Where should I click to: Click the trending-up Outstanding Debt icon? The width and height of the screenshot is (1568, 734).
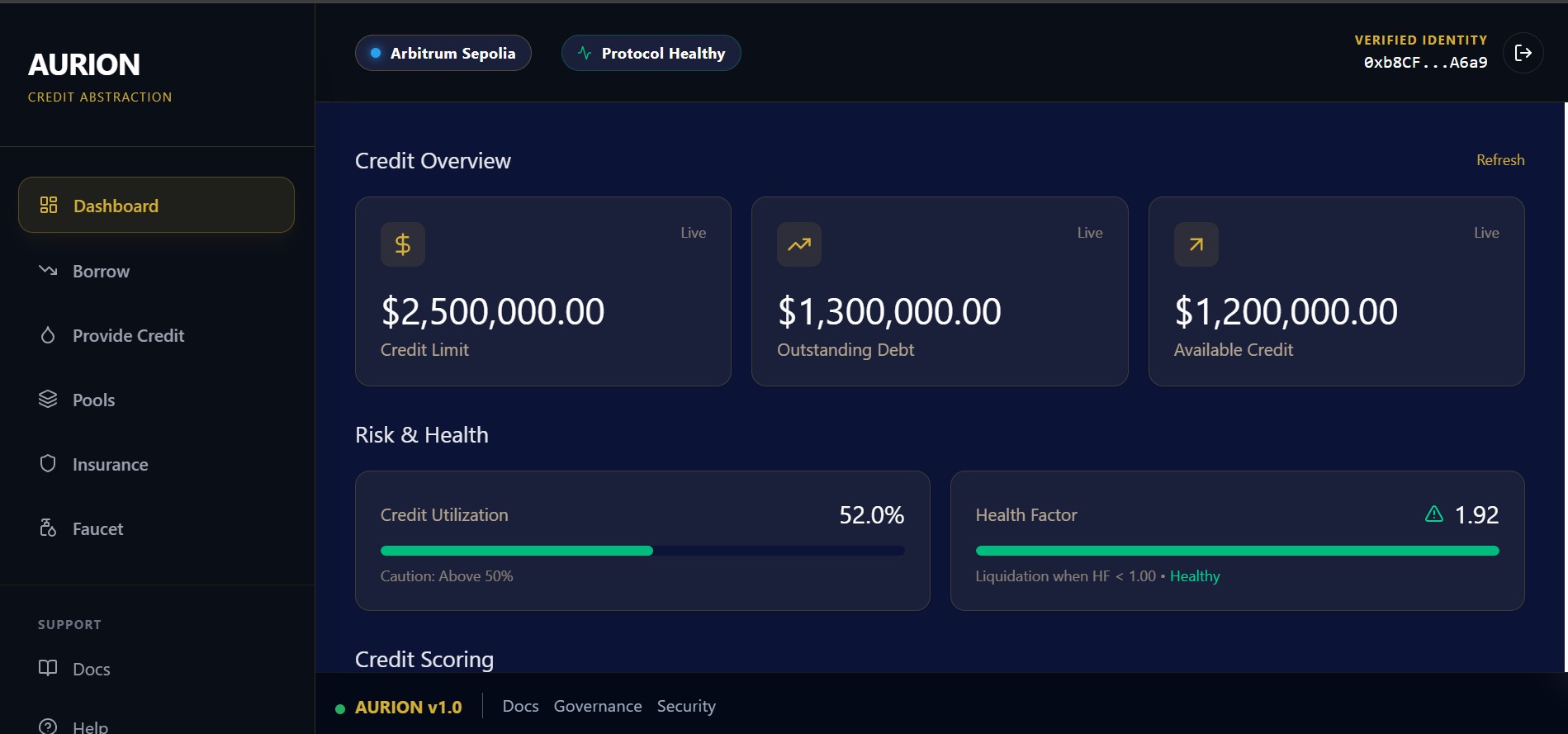pos(798,244)
